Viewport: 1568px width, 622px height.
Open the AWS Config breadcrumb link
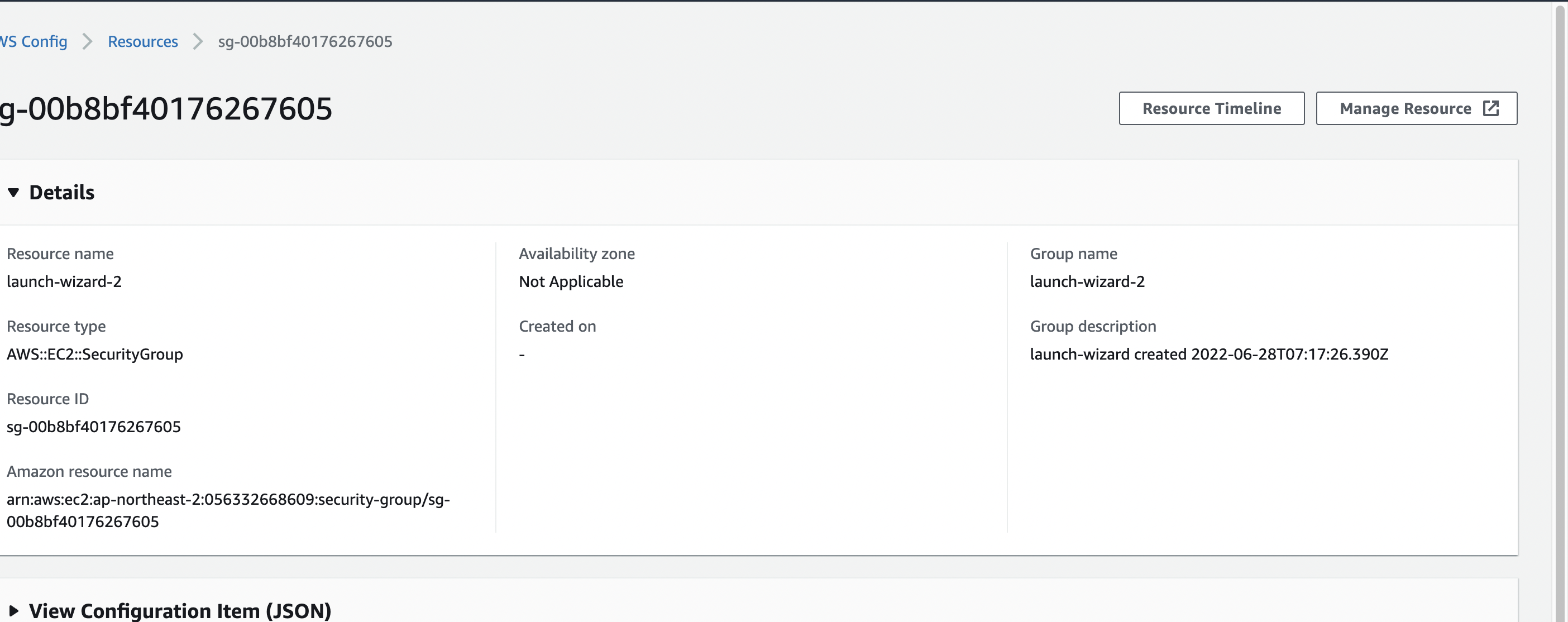click(34, 41)
